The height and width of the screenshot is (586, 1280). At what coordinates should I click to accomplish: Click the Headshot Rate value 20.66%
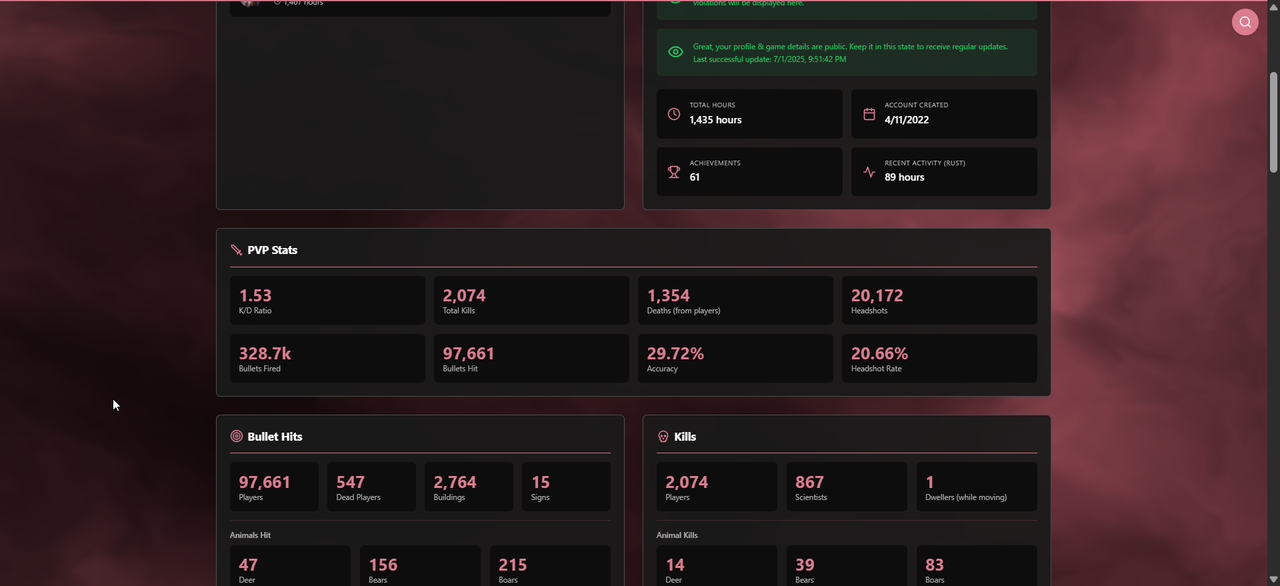click(879, 353)
